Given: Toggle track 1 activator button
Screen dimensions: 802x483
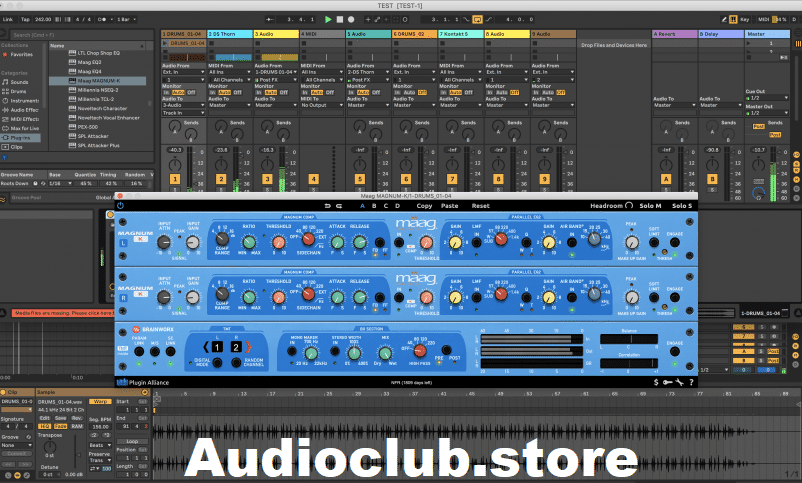Looking at the screenshot, I should coord(175,179).
